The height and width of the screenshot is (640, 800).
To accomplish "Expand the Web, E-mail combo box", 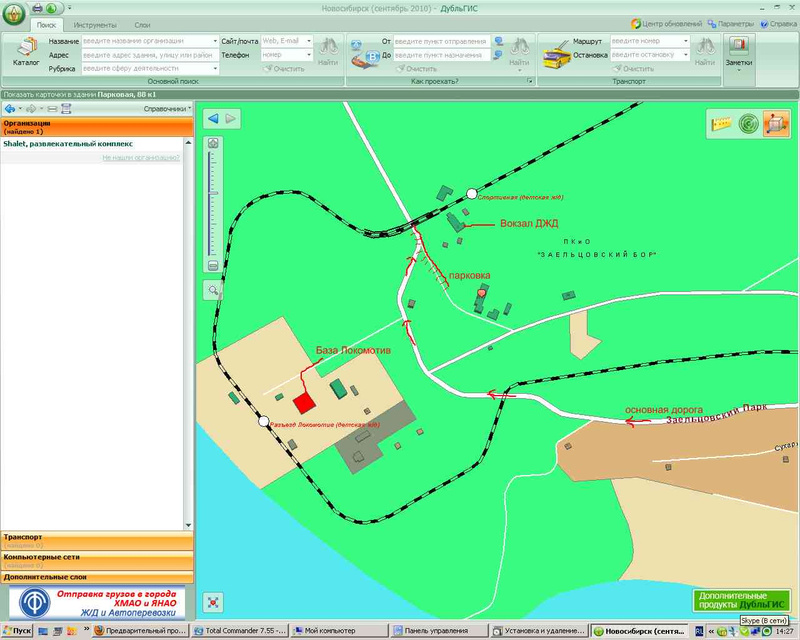I will coord(309,41).
